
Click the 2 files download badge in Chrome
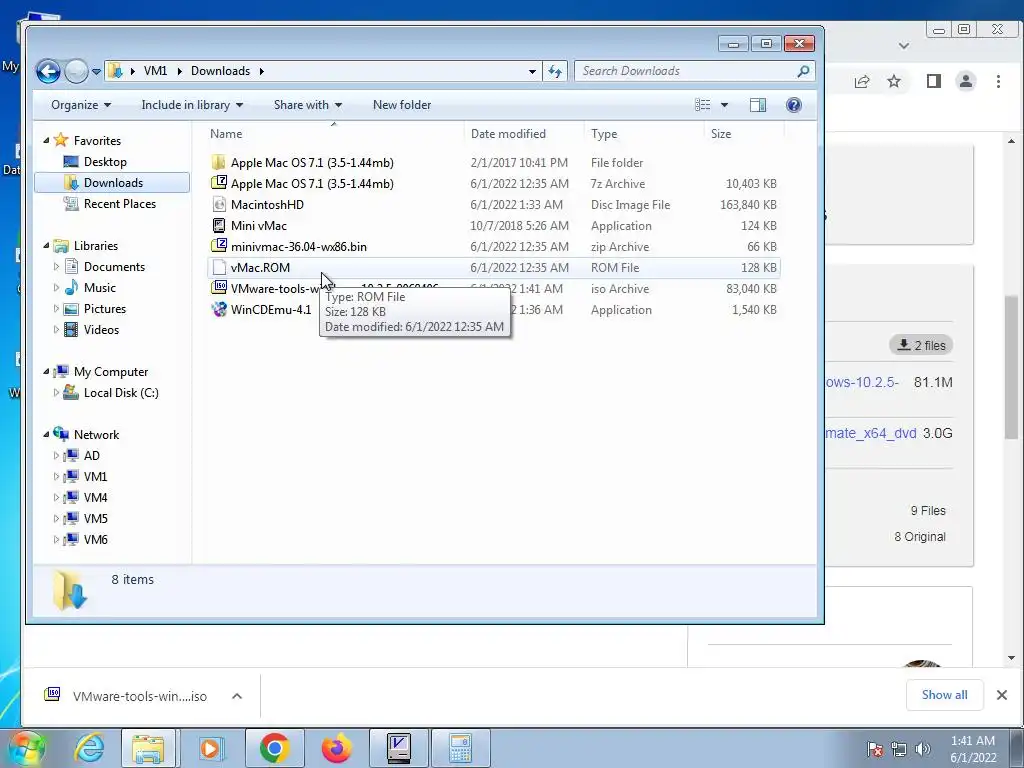(x=921, y=345)
